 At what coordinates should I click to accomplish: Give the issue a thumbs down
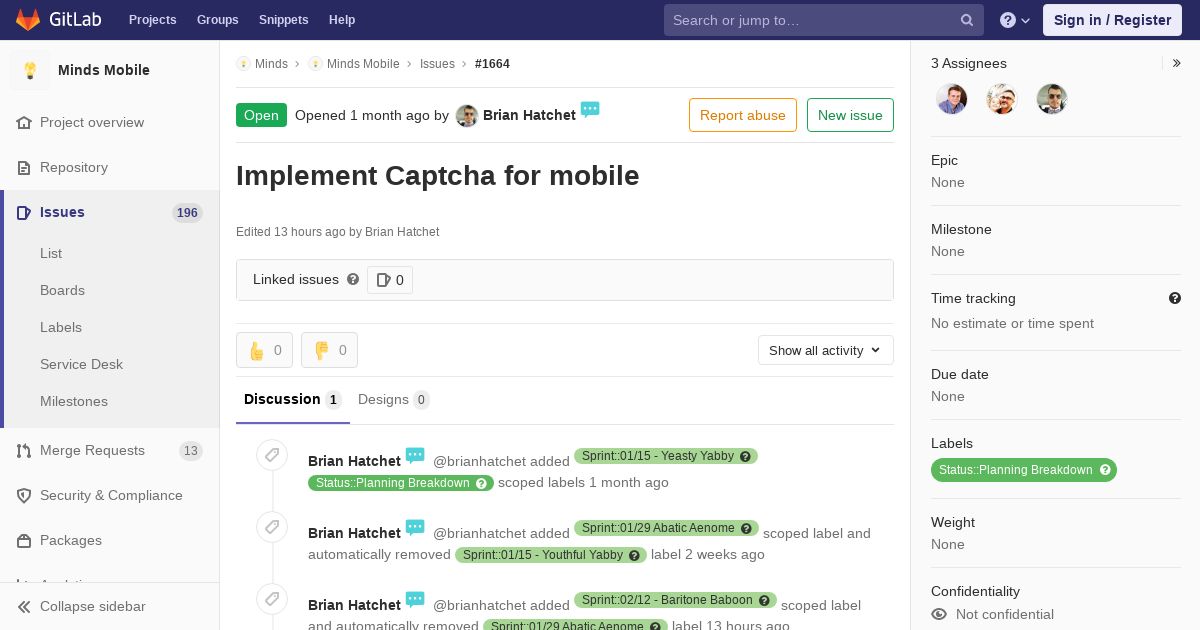click(x=329, y=350)
